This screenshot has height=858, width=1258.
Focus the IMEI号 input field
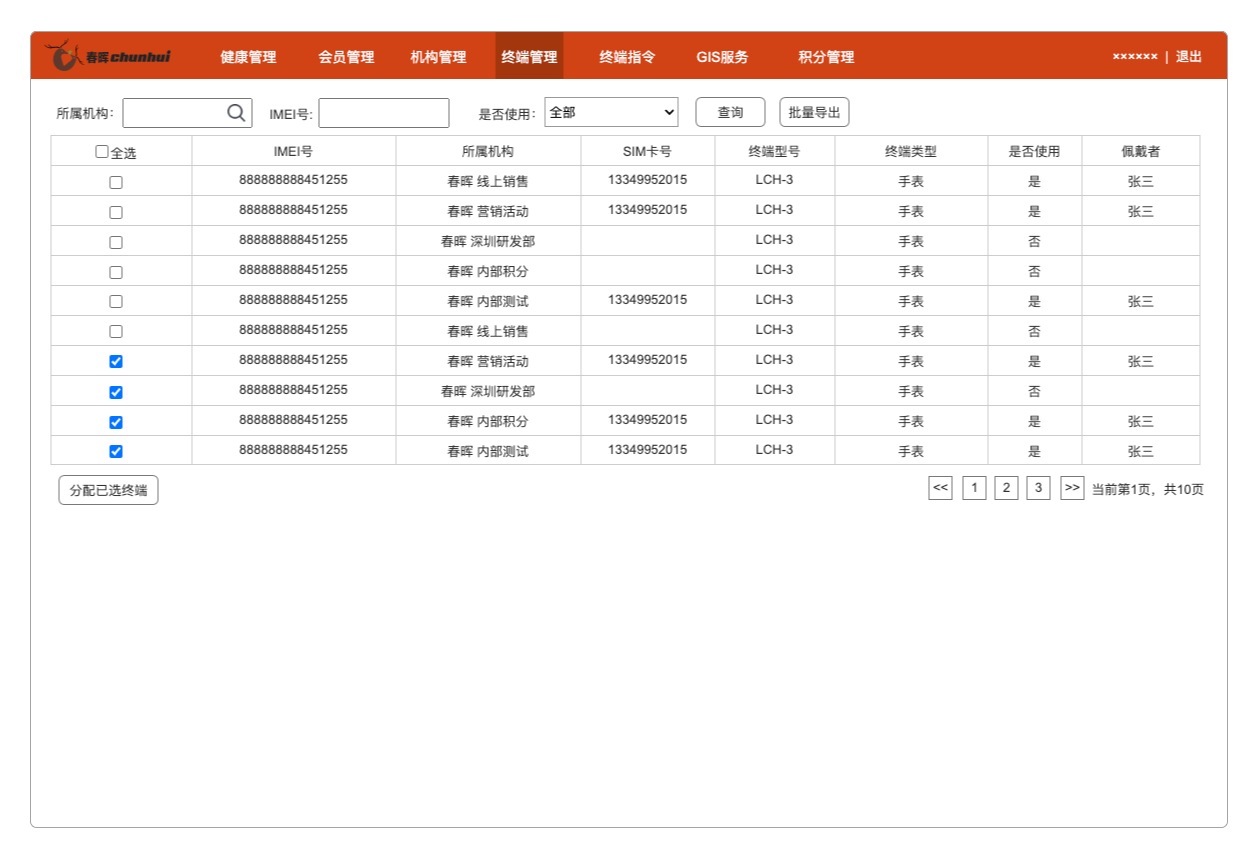pyautogui.click(x=384, y=113)
